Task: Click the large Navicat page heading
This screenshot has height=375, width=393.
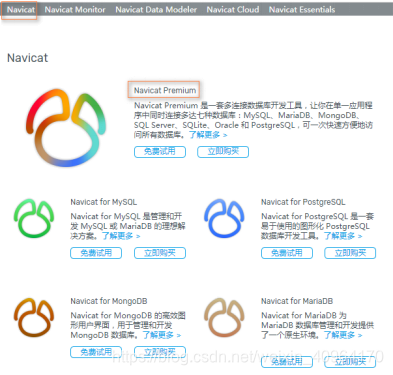Action: 27,58
